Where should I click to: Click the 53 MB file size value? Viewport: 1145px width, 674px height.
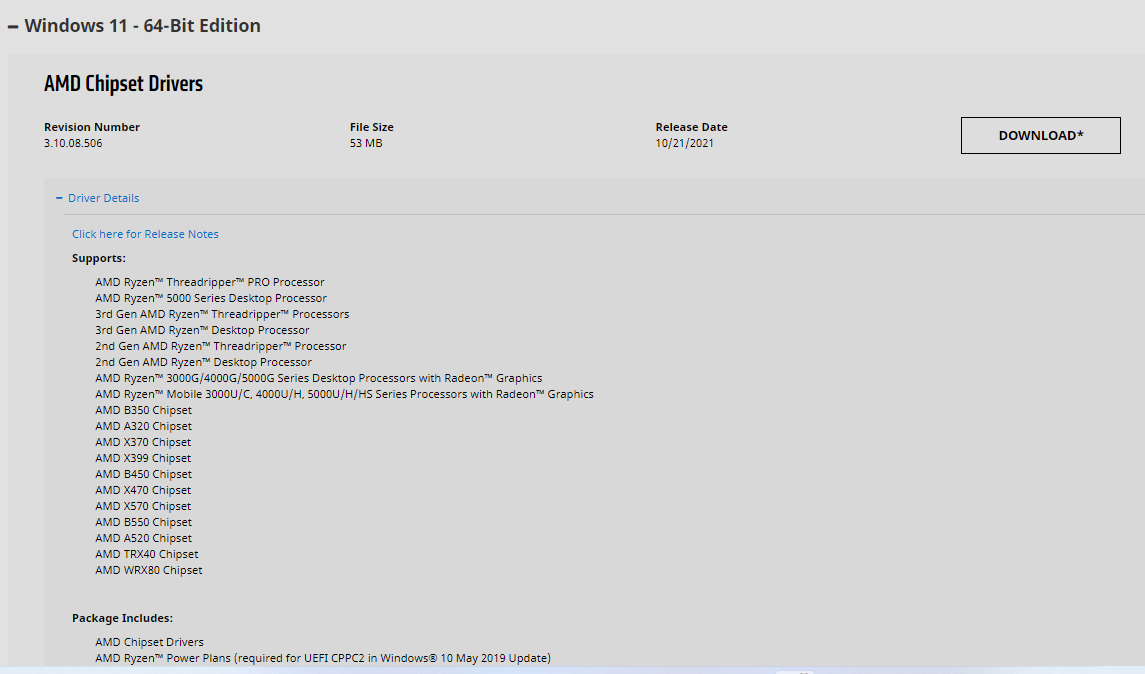pos(366,143)
